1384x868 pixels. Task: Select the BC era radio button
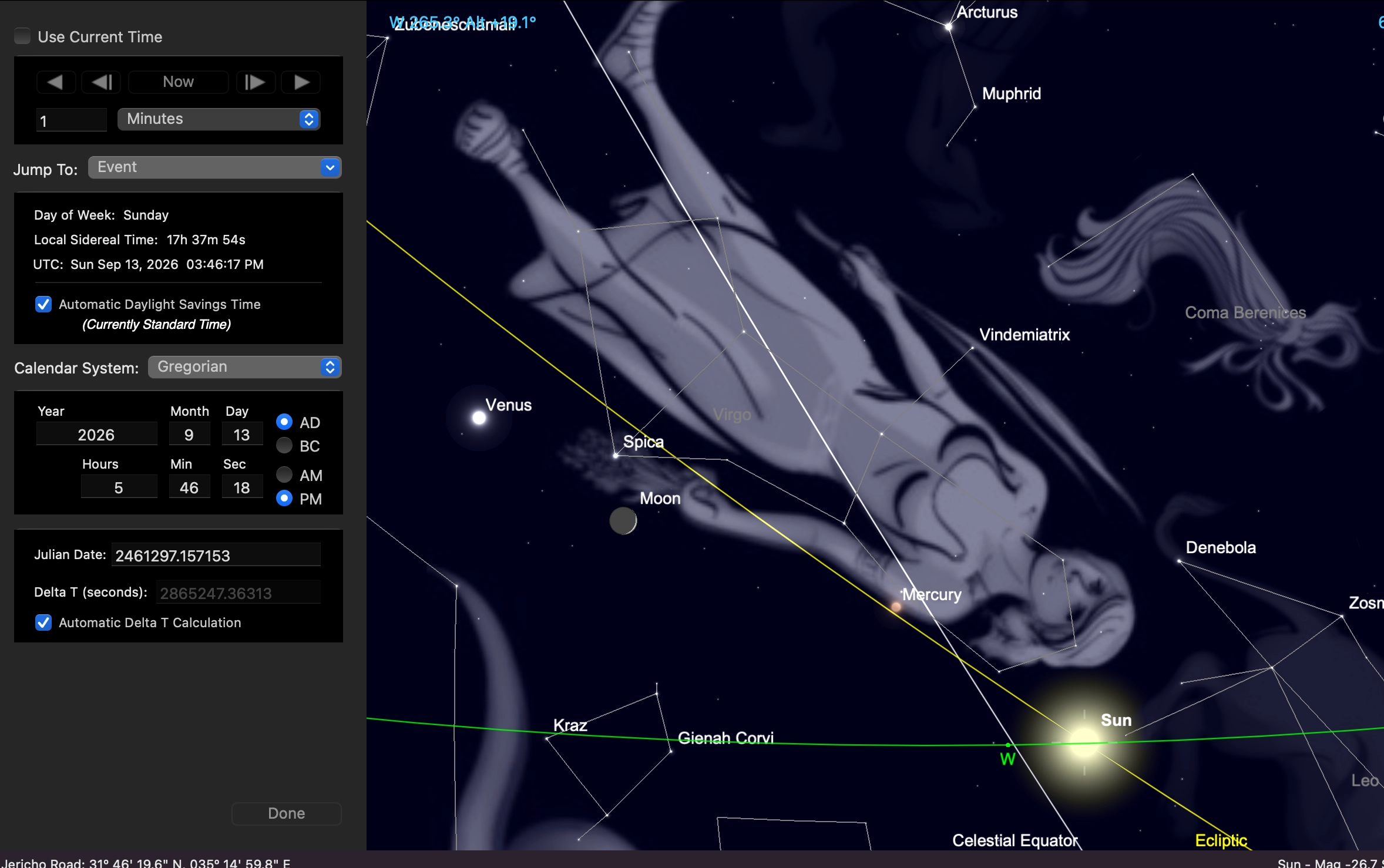tap(284, 446)
